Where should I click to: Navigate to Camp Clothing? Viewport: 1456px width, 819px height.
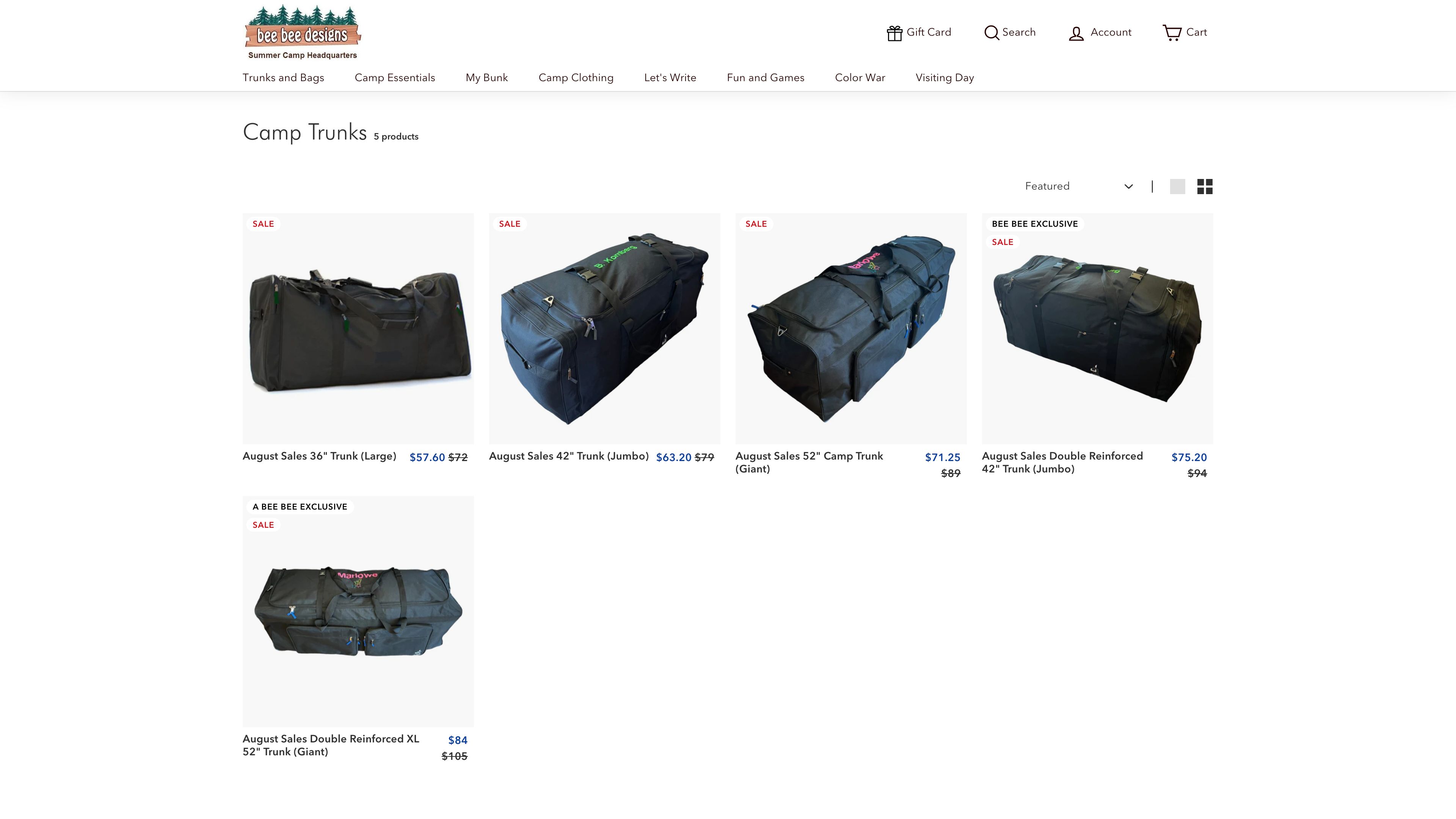click(576, 77)
